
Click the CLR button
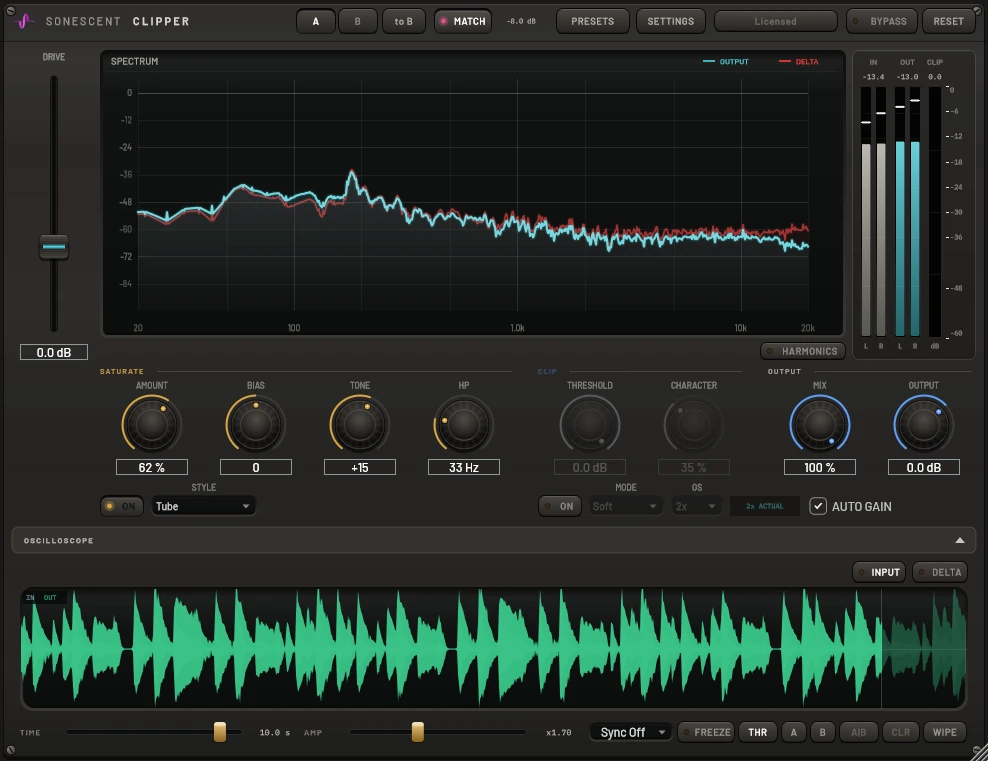pyautogui.click(x=900, y=732)
